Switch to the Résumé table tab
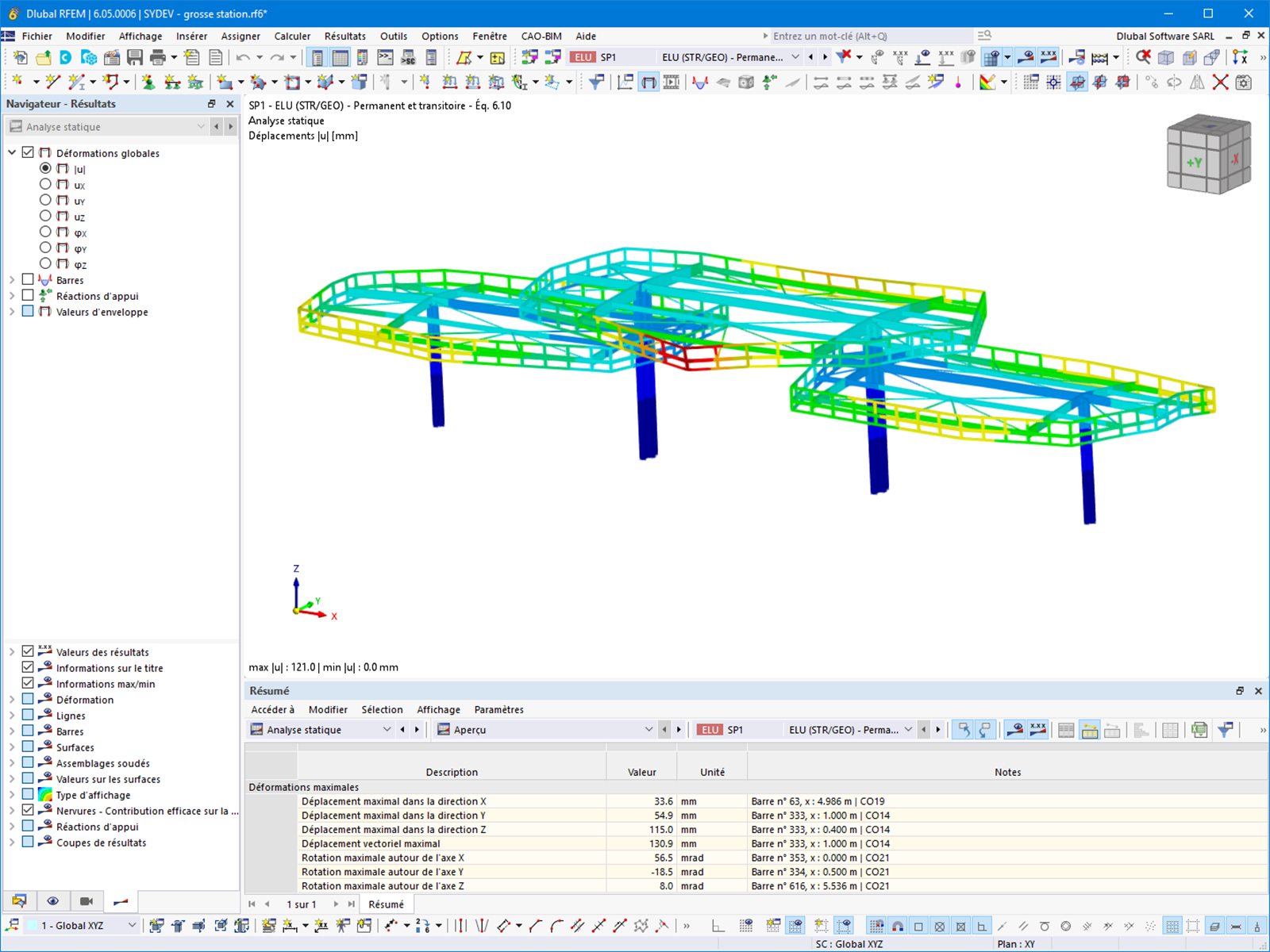This screenshot has width=1270, height=952. [x=387, y=904]
